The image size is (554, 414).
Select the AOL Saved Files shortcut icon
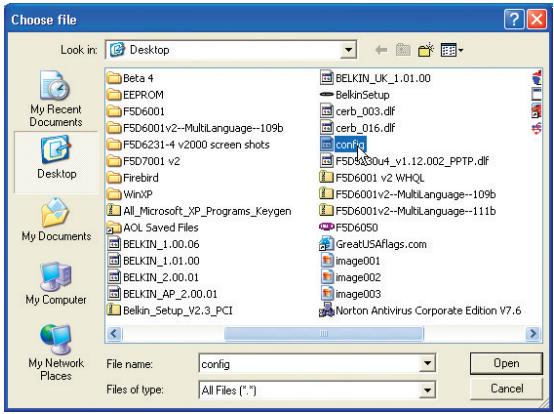pos(114,228)
